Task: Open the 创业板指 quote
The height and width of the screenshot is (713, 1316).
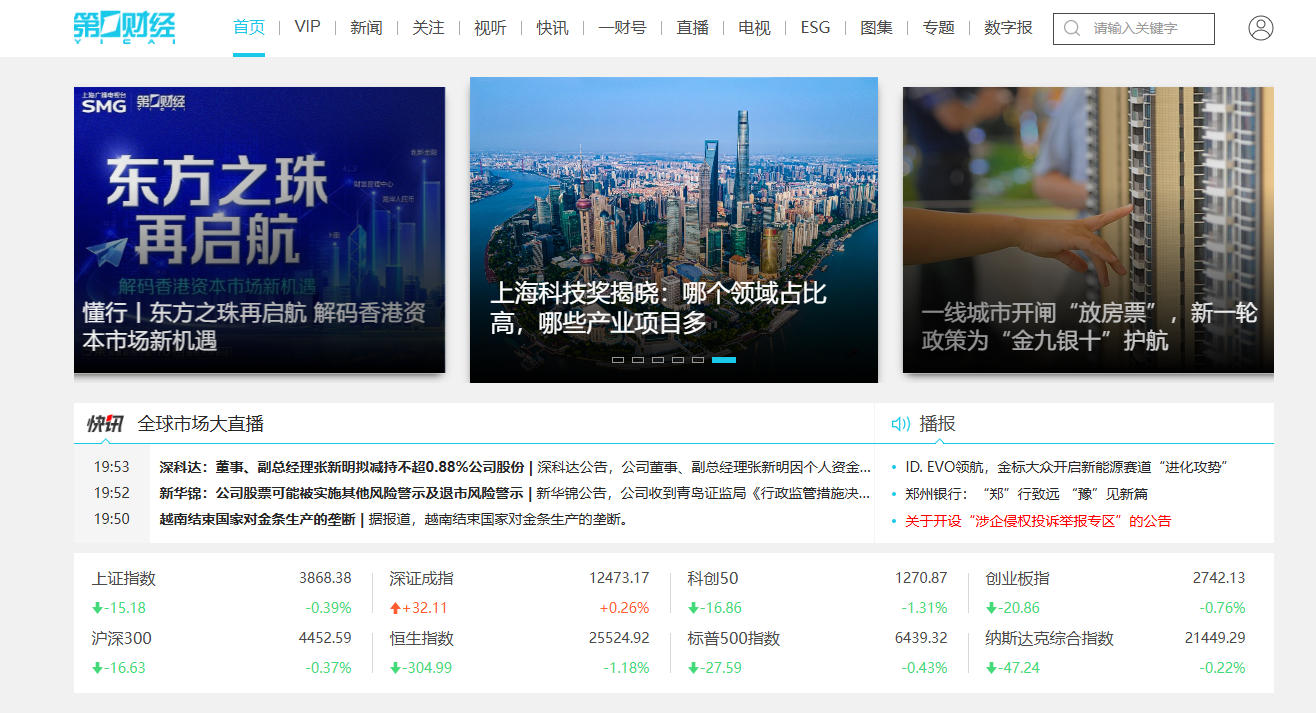Action: point(1018,579)
